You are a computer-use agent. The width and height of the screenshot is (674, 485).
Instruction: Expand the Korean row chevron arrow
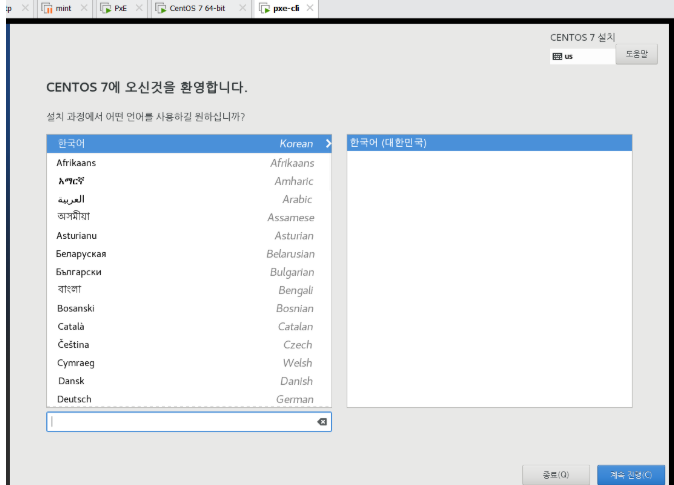(328, 144)
